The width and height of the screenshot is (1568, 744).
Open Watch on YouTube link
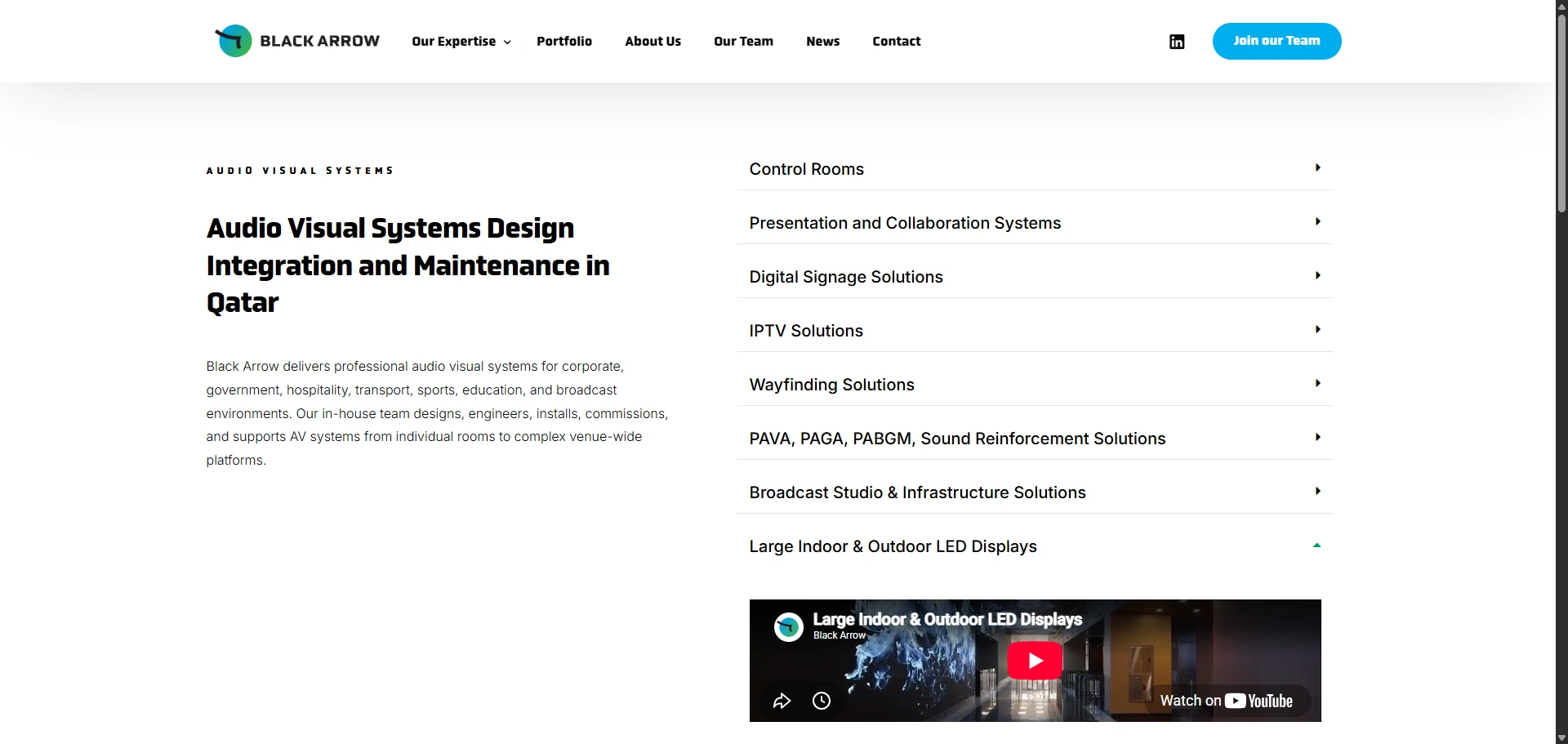point(1227,701)
